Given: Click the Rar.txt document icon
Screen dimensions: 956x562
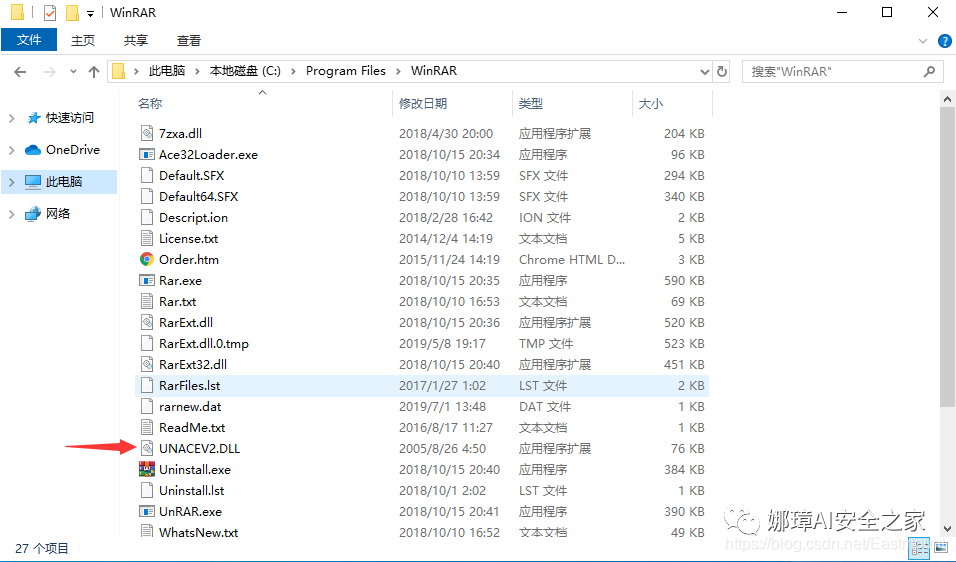Looking at the screenshot, I should click(x=146, y=302).
